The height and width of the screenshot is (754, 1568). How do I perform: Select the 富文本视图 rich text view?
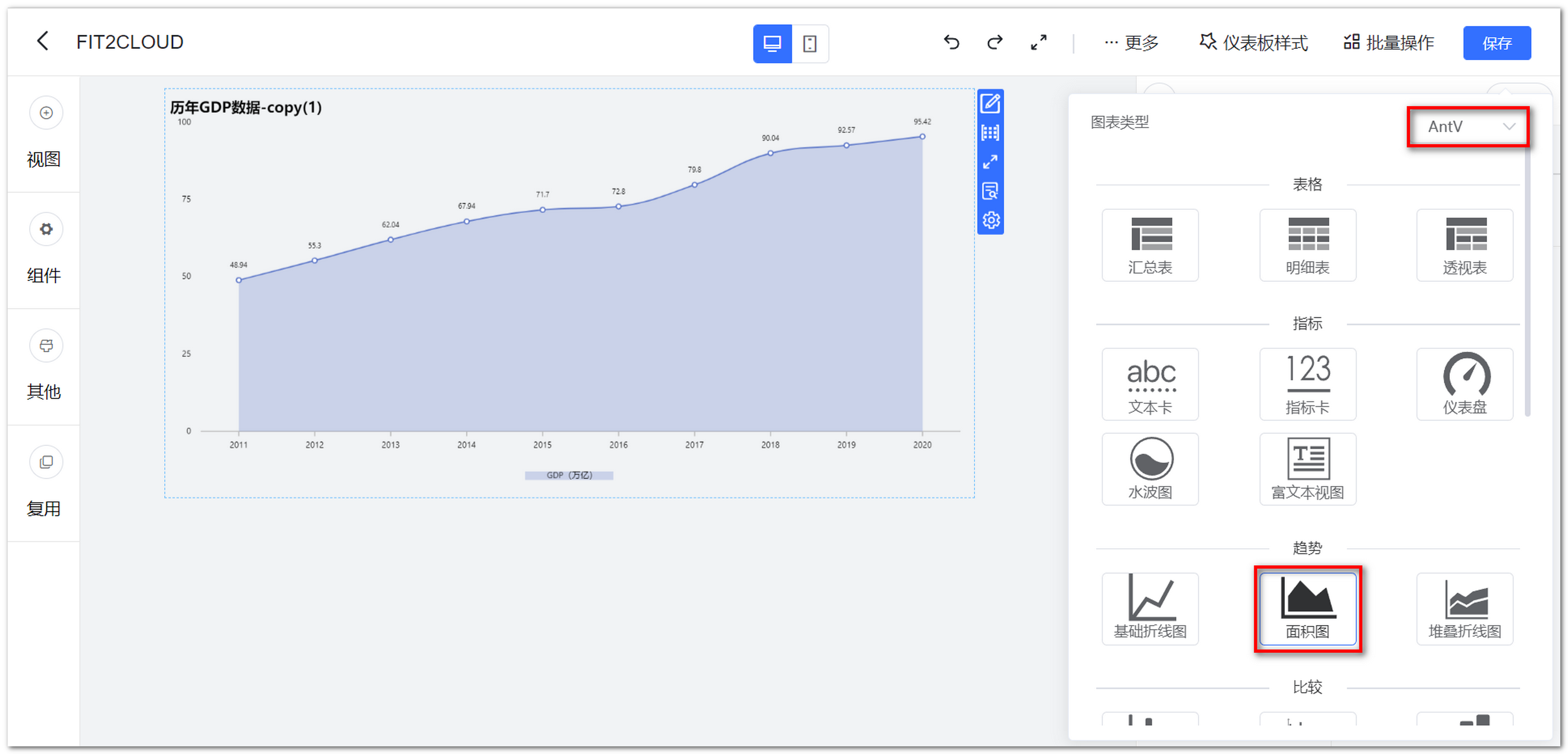(1308, 469)
